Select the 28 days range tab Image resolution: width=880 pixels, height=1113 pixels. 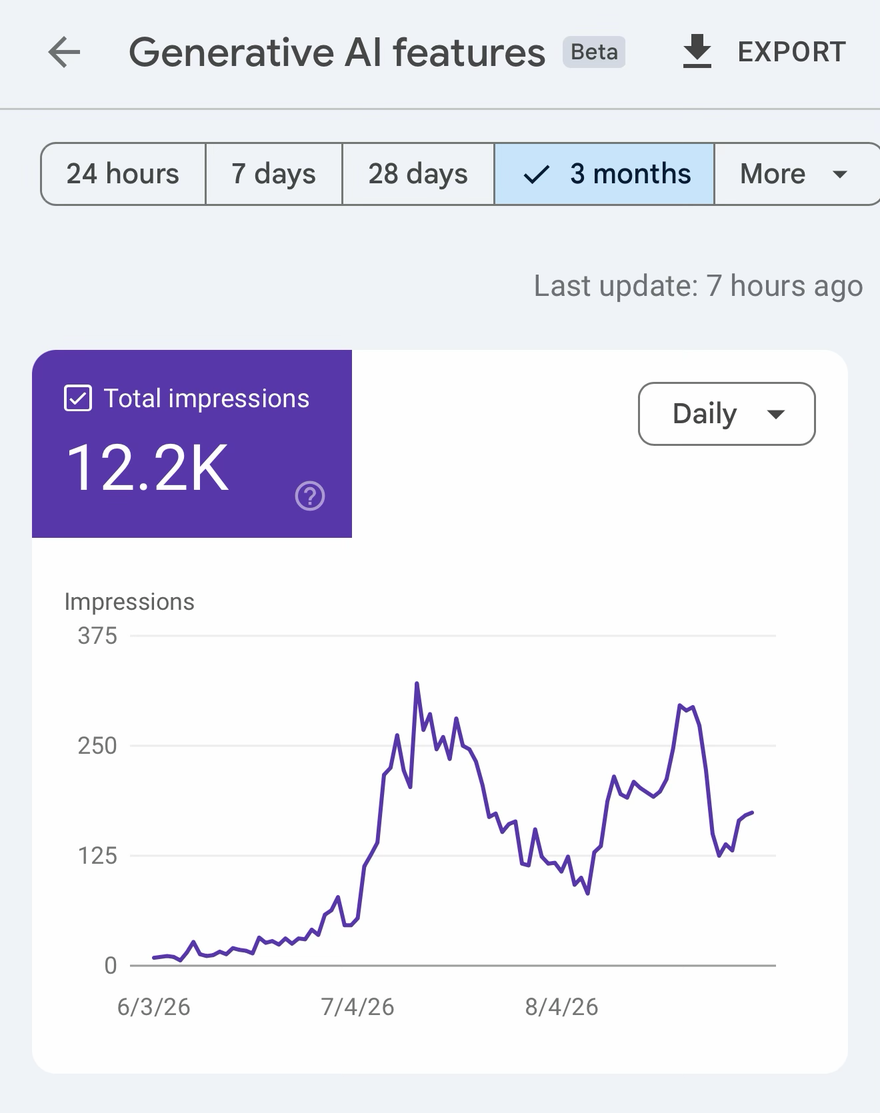click(418, 174)
